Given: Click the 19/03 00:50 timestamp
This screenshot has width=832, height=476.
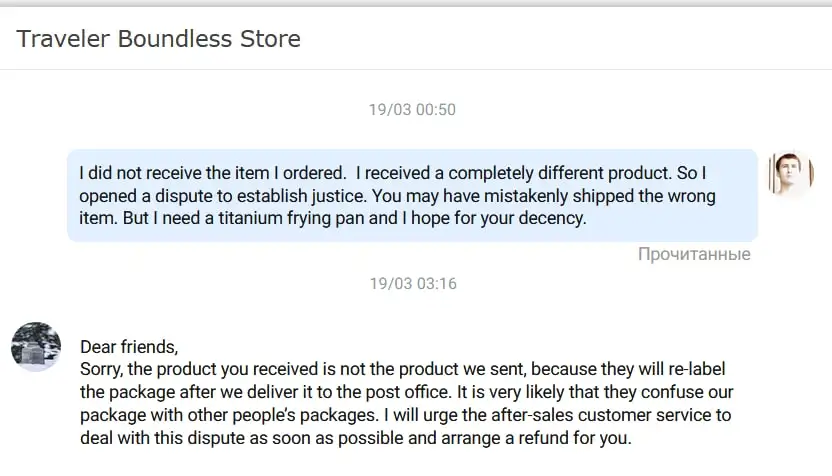Looking at the screenshot, I should coord(412,110).
